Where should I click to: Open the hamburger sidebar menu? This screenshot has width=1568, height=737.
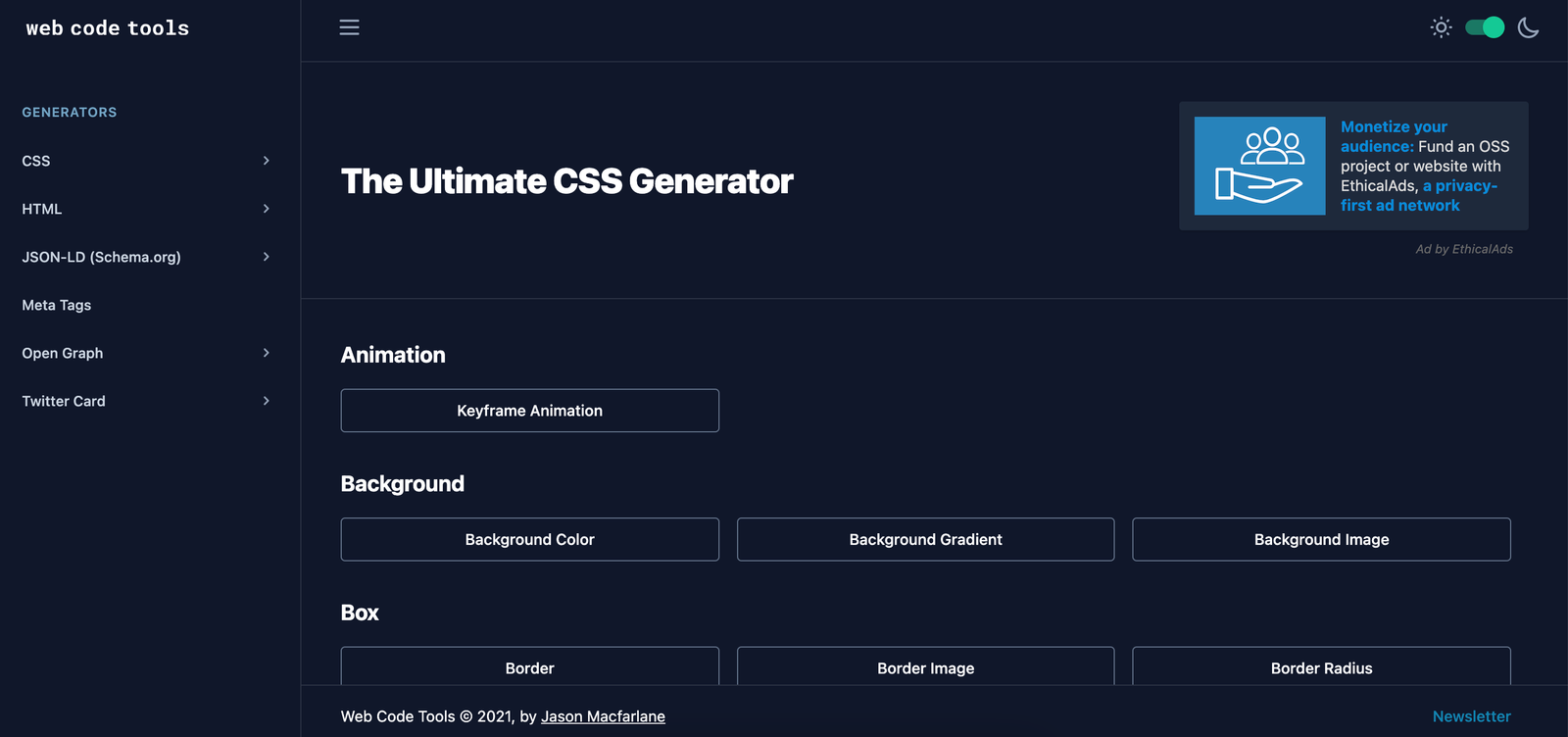(349, 27)
